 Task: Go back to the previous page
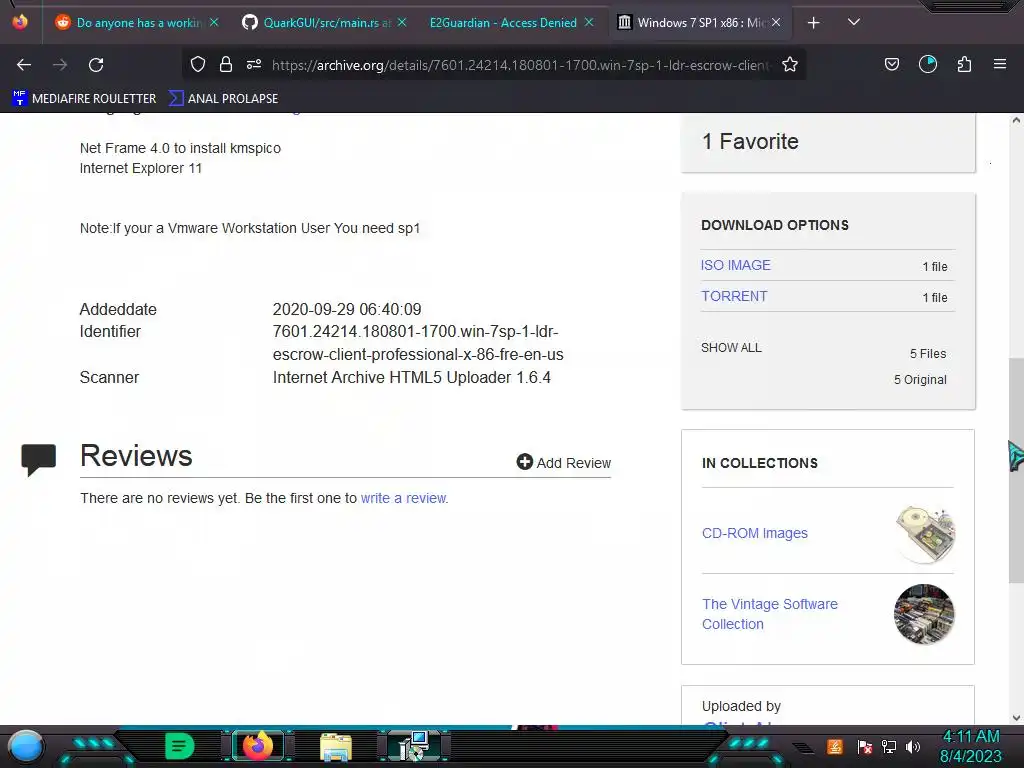(x=24, y=65)
